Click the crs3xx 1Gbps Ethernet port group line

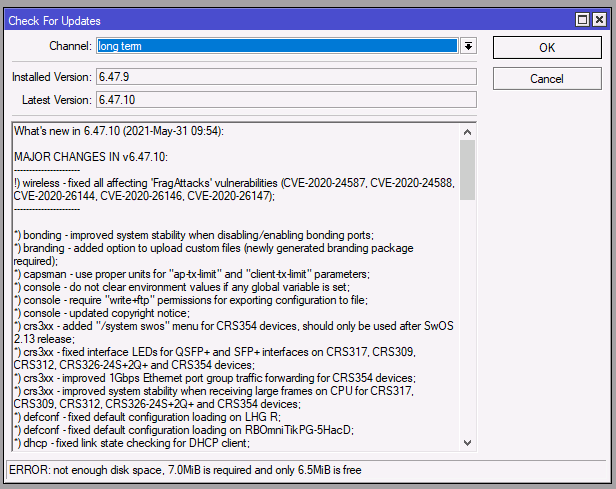click(x=215, y=378)
